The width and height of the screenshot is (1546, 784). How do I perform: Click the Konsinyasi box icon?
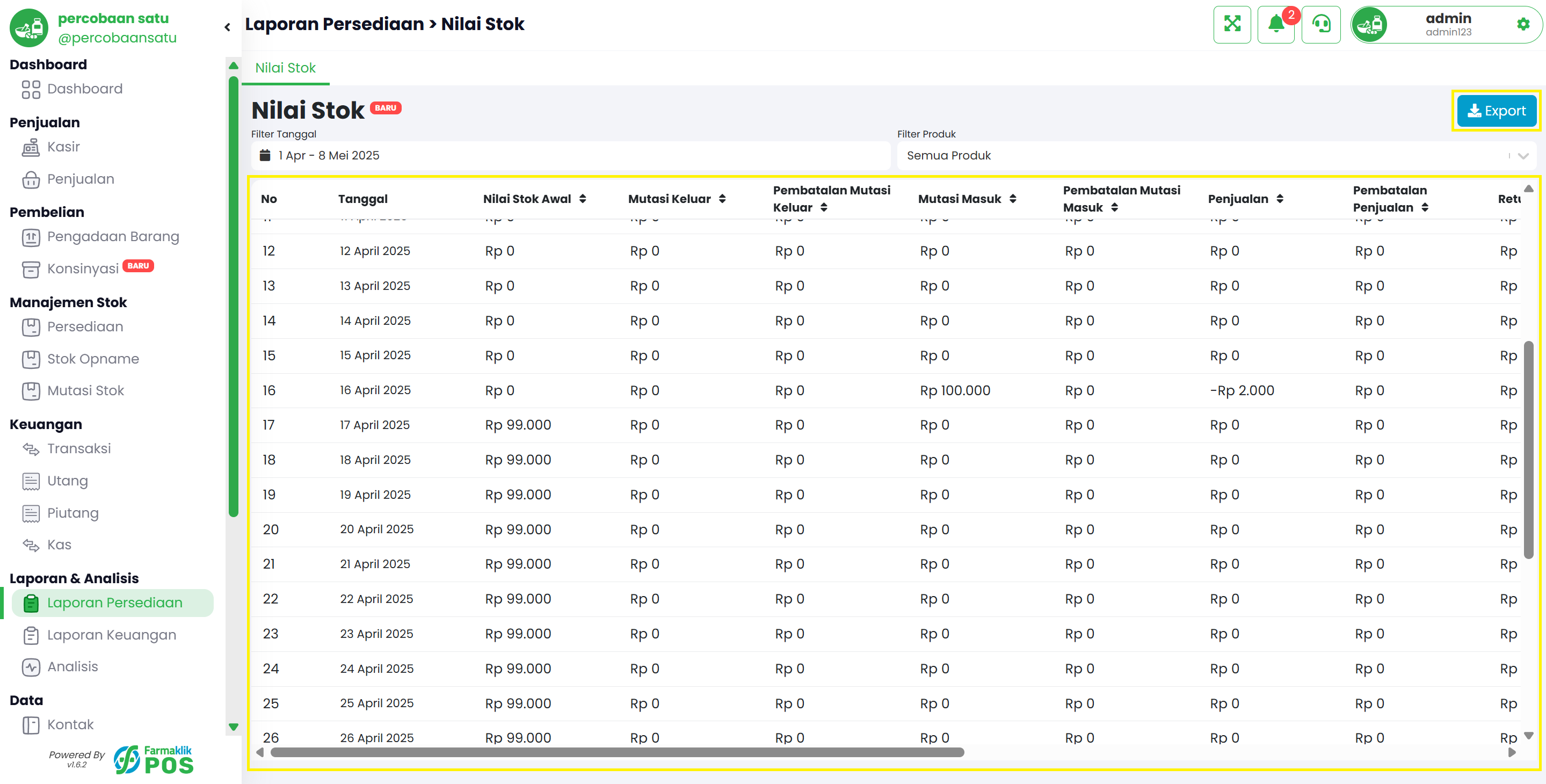pyautogui.click(x=31, y=269)
